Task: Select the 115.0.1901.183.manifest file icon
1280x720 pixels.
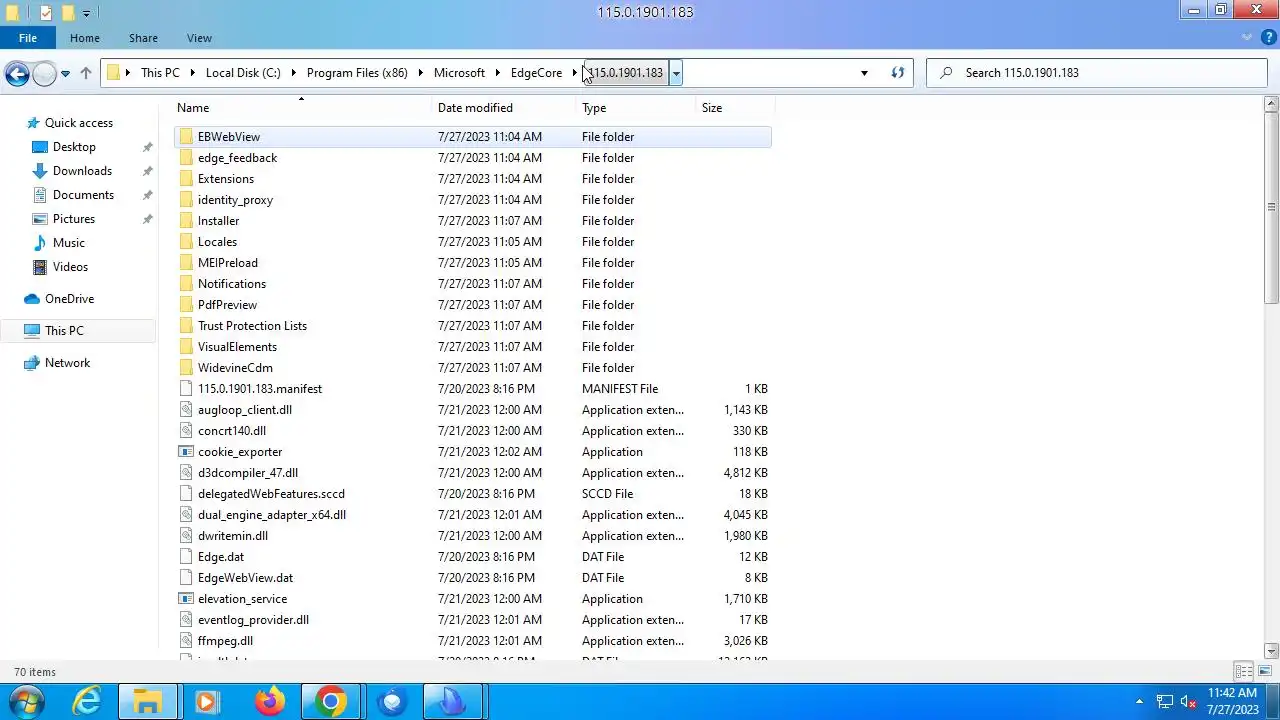Action: coord(186,389)
